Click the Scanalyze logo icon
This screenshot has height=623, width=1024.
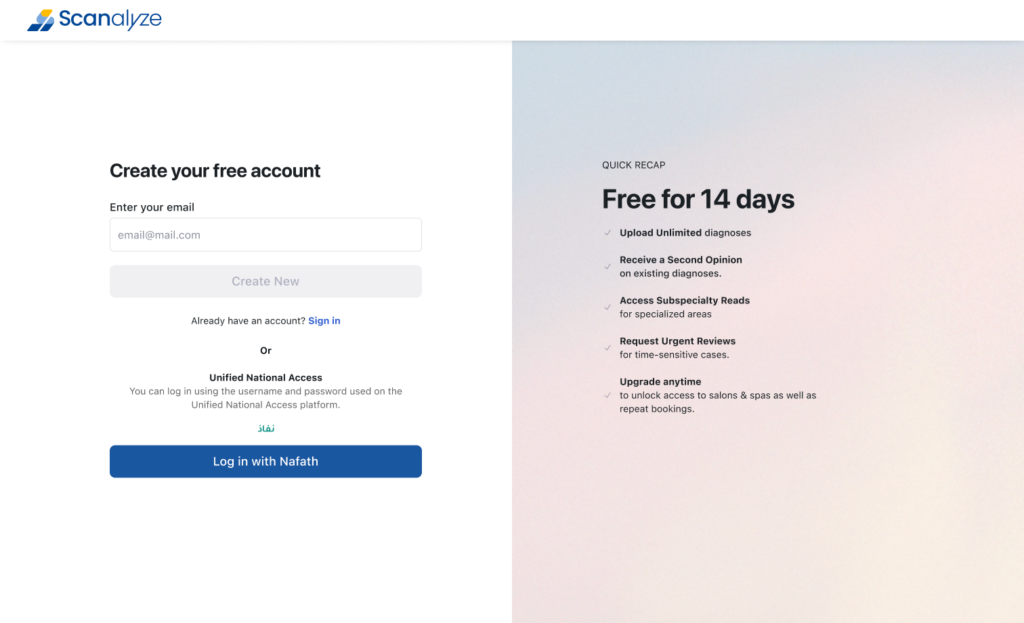pos(41,20)
